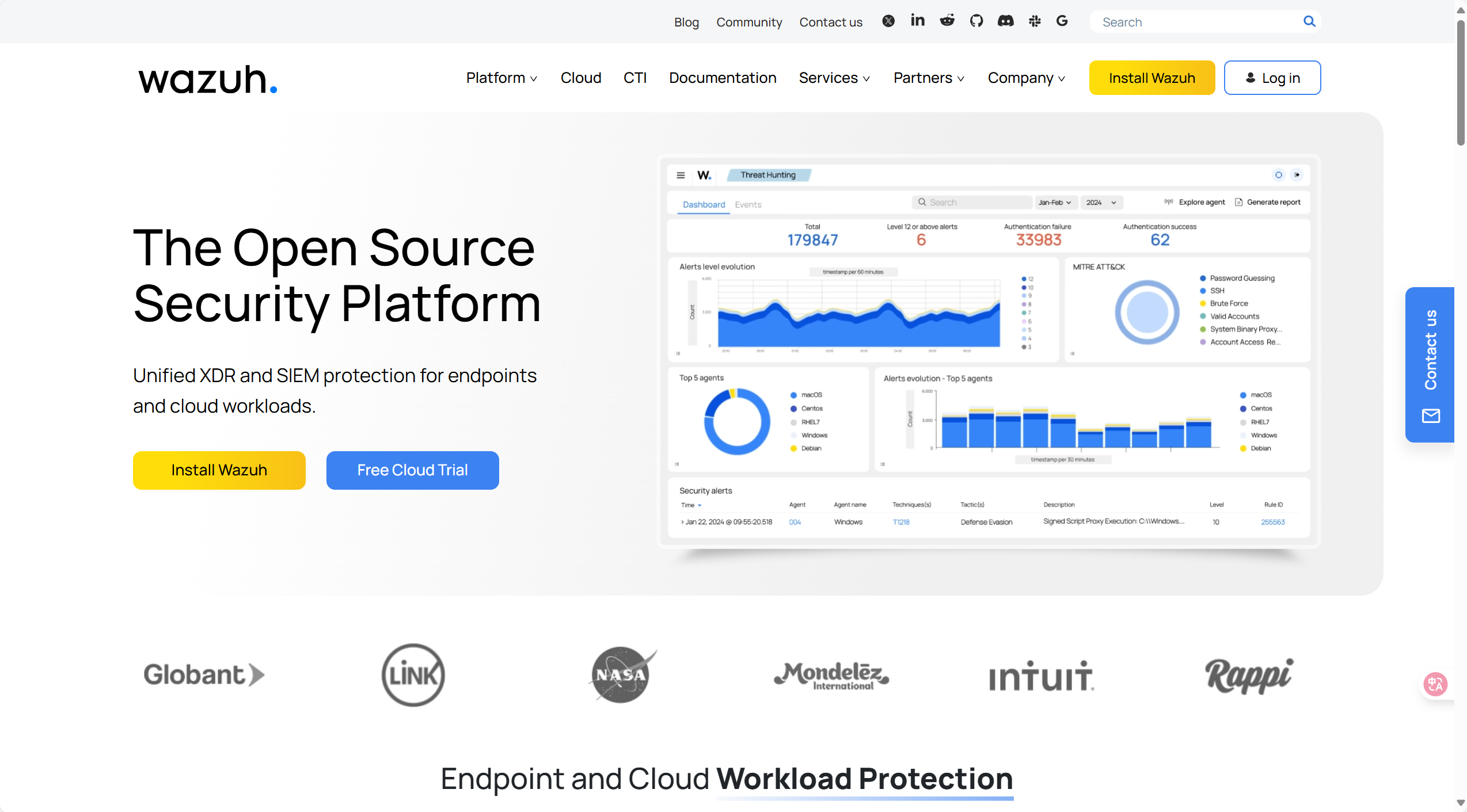The height and width of the screenshot is (812, 1467).
Task: Click the search magnifier icon
Action: tap(1309, 21)
